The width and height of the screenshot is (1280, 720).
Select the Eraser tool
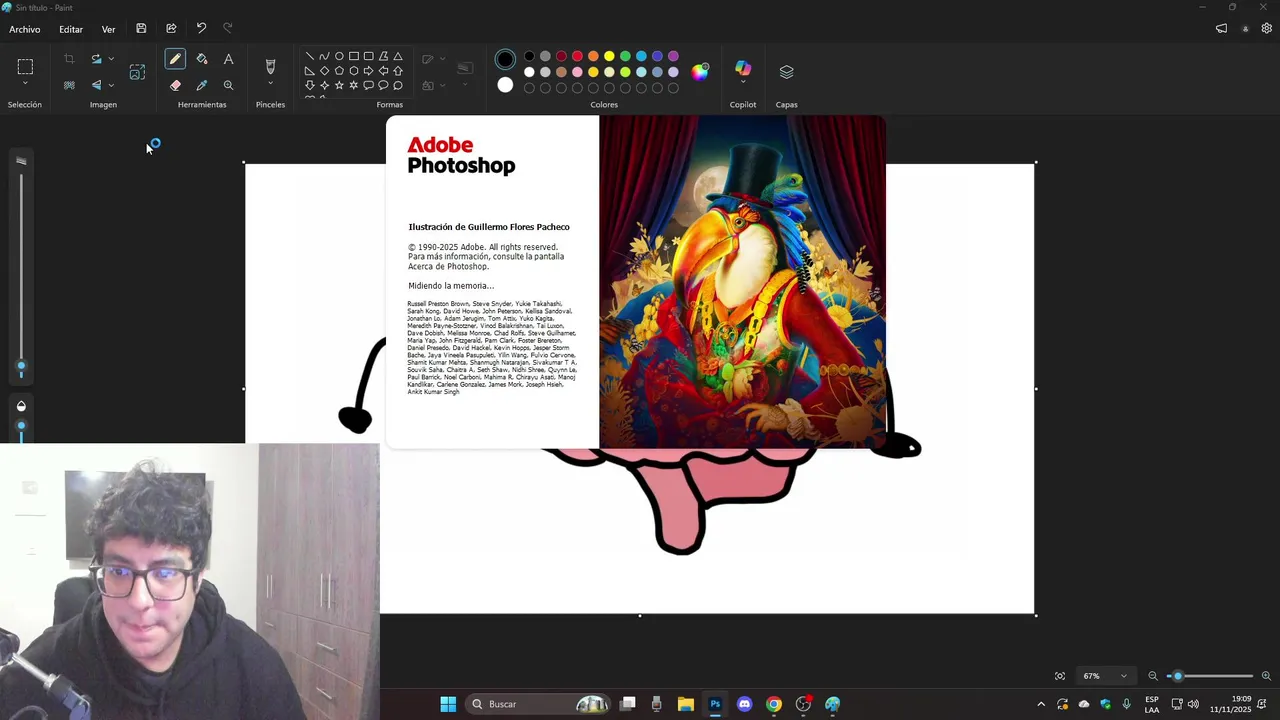[175, 86]
